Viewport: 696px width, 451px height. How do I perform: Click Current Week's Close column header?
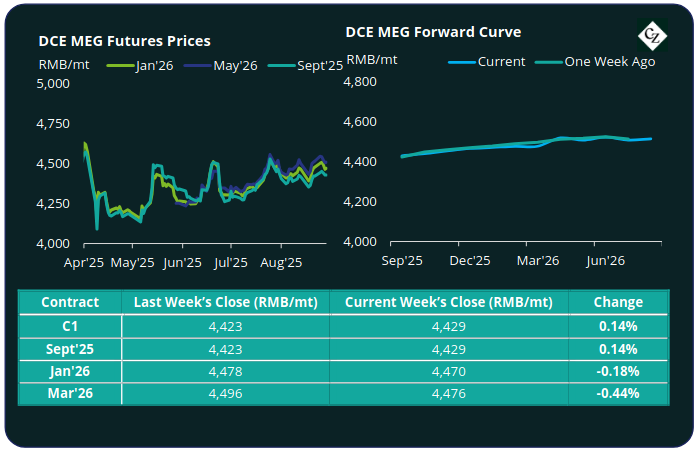[x=448, y=302]
